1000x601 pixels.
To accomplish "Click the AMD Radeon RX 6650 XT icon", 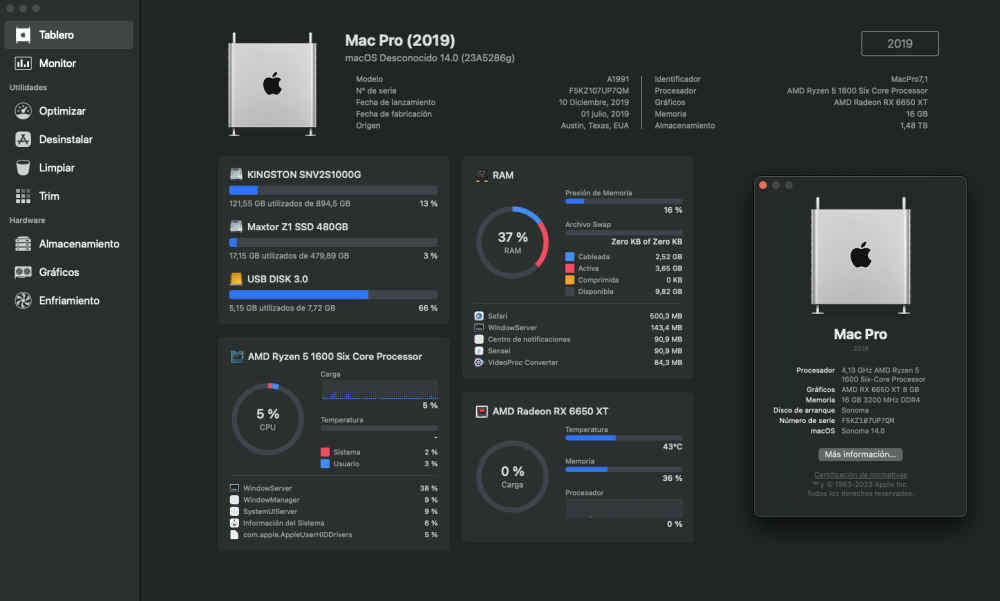I will click(x=482, y=412).
